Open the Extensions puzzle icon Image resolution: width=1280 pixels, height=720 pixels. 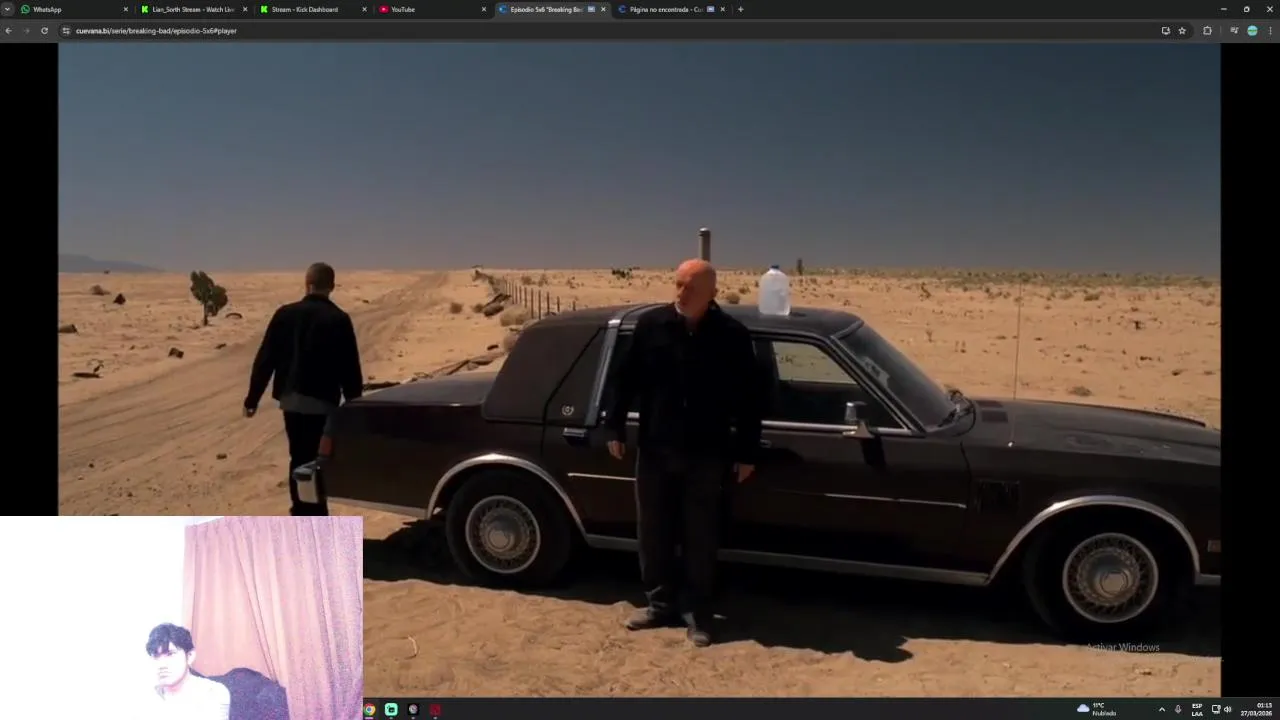tap(1207, 31)
